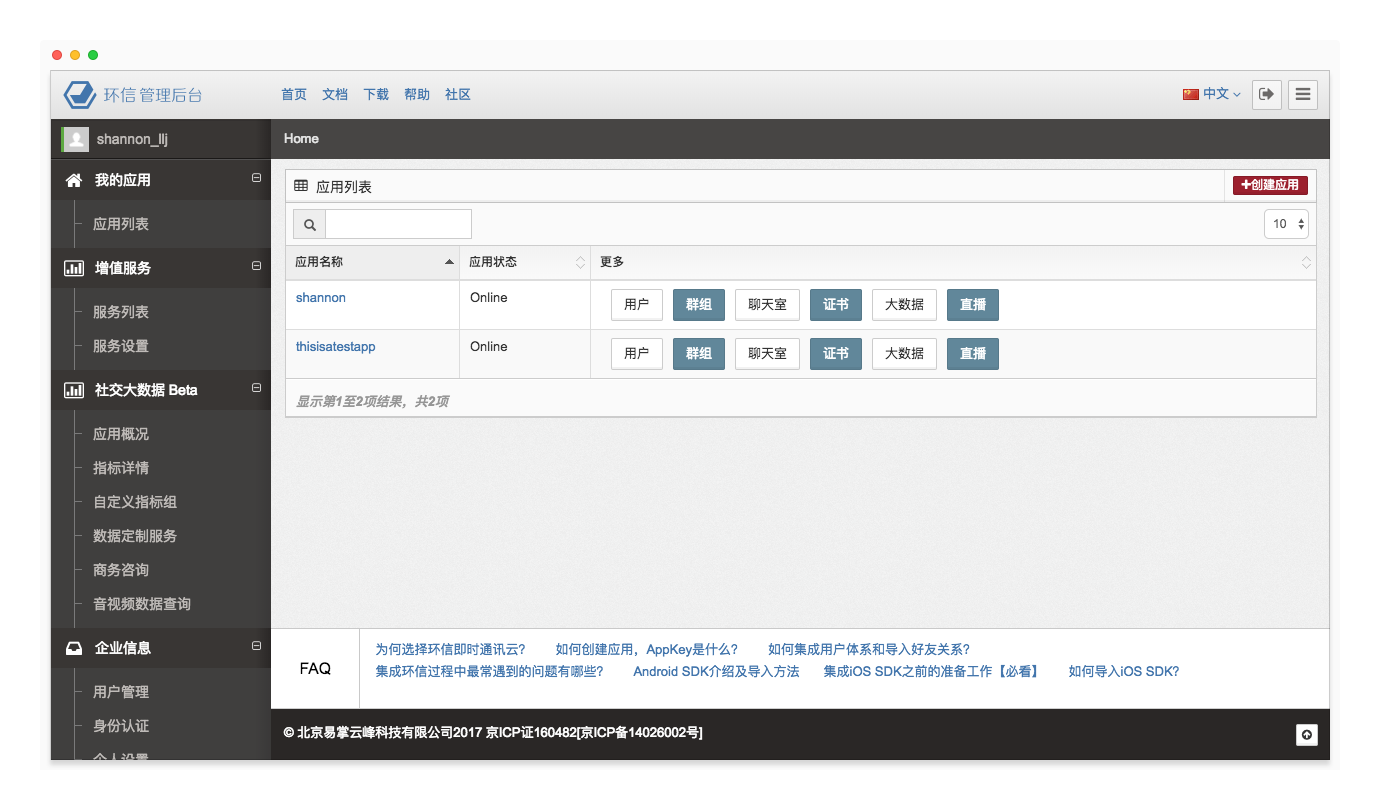Select 音视频数据查询 in the sidebar
This screenshot has width=1380, height=810.
[x=142, y=604]
